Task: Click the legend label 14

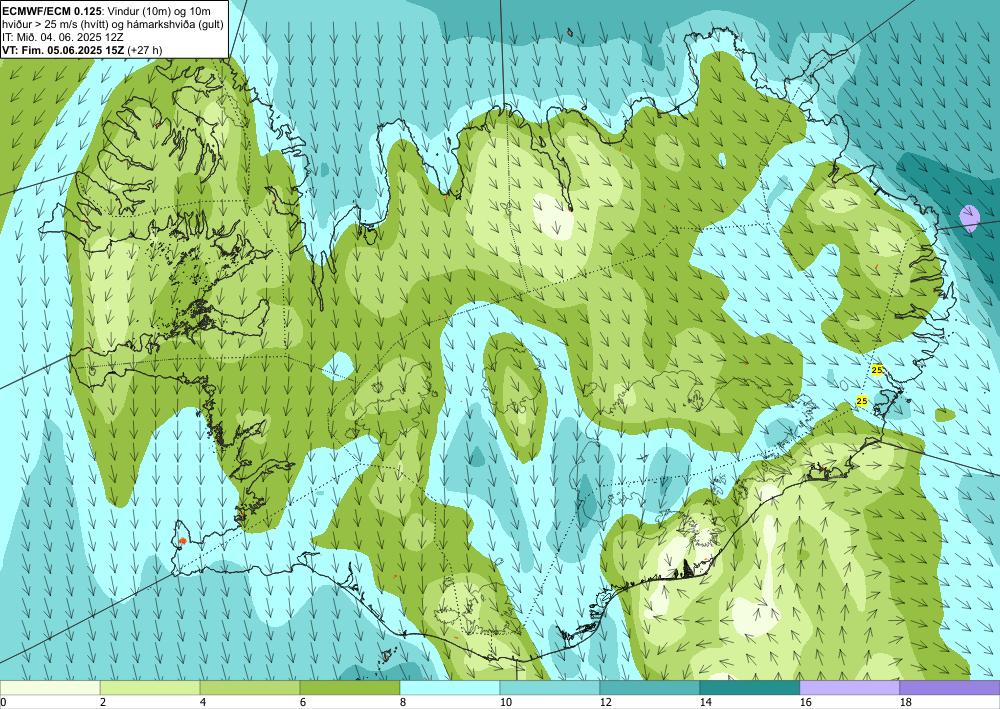Action: click(x=705, y=702)
